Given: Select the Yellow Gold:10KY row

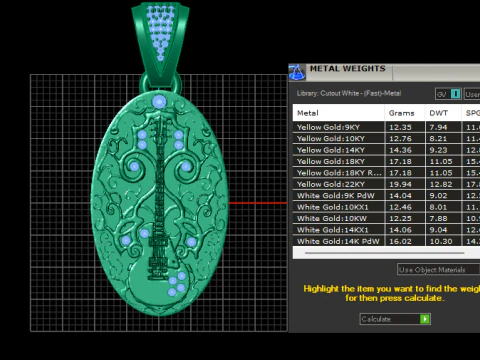Looking at the screenshot, I should (386, 138).
